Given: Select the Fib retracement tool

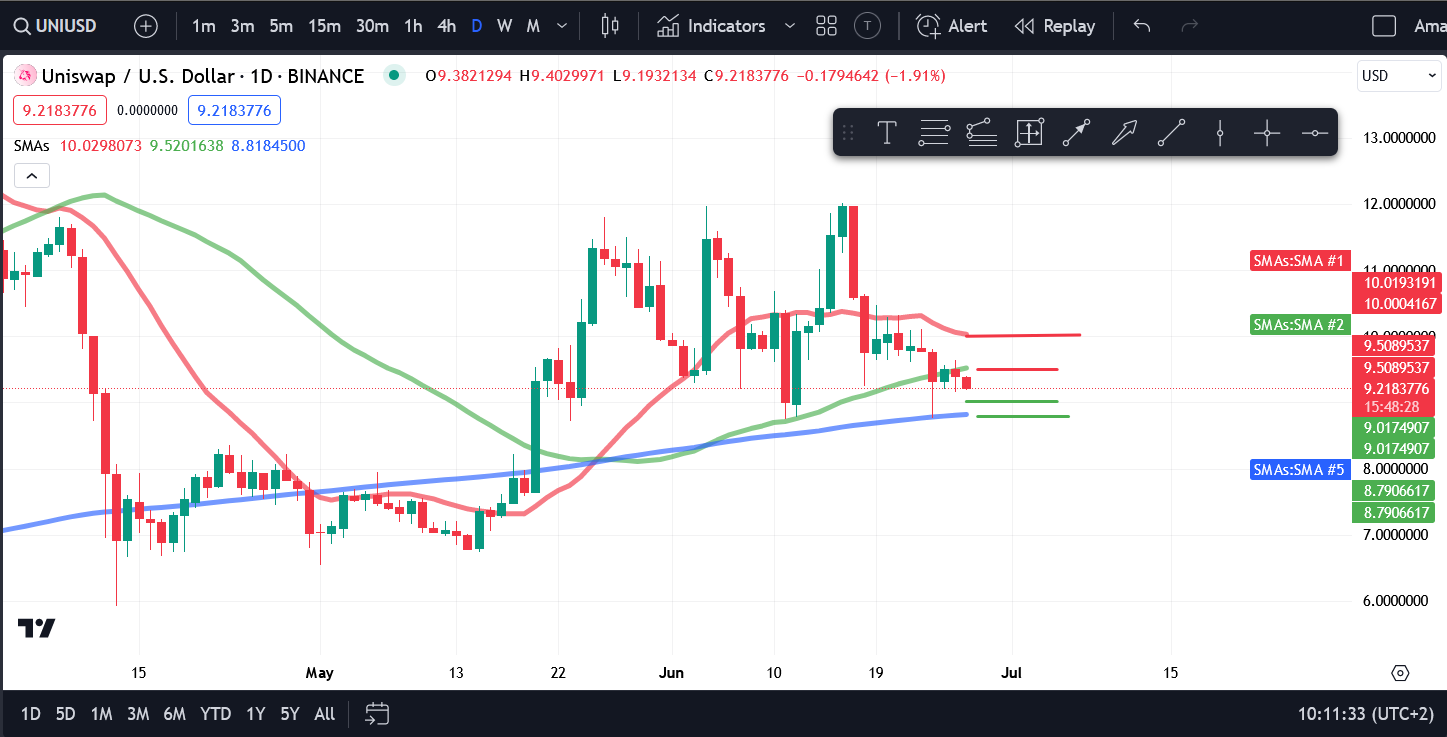Looking at the screenshot, I should (934, 132).
